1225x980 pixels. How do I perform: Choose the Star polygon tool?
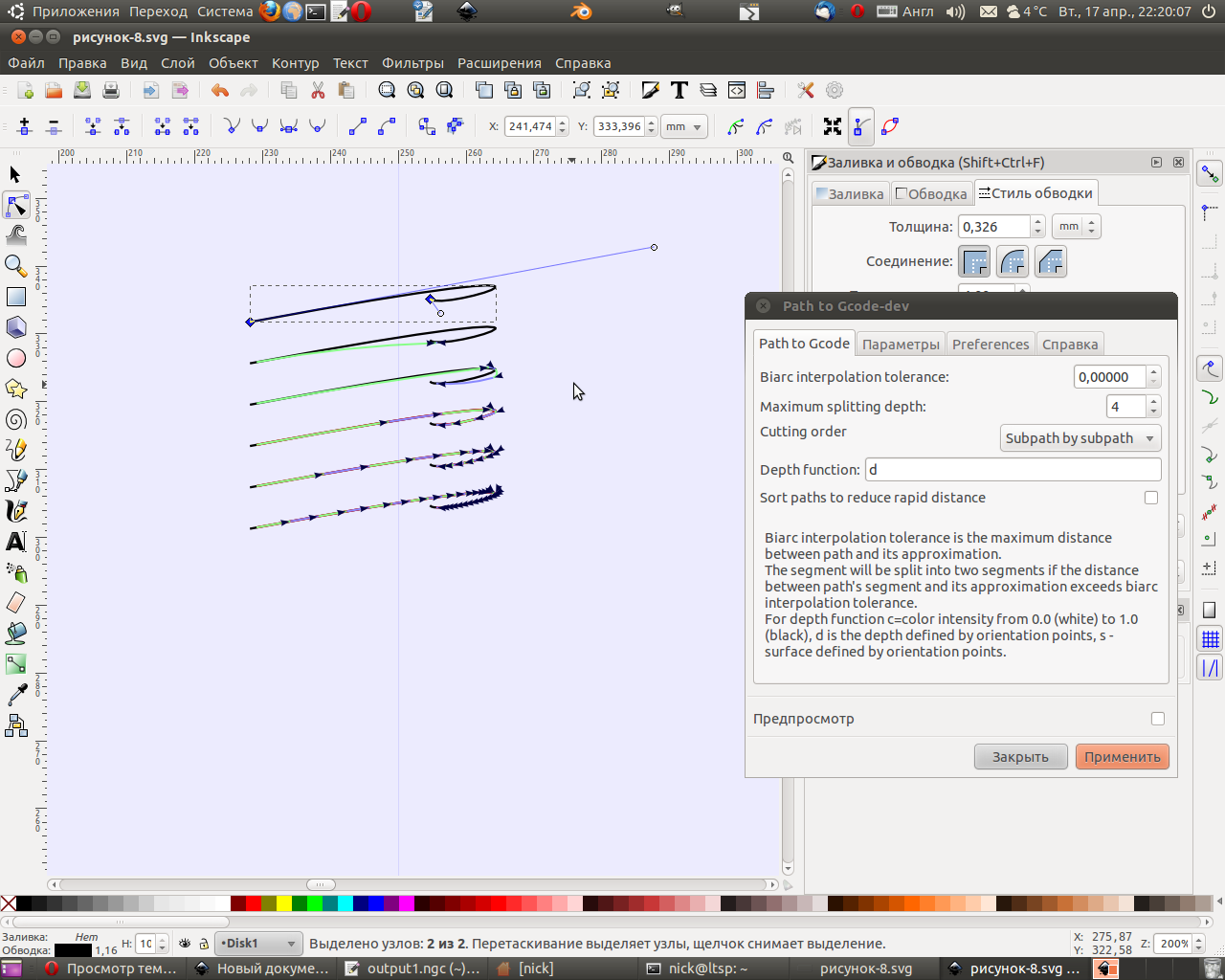pos(15,389)
